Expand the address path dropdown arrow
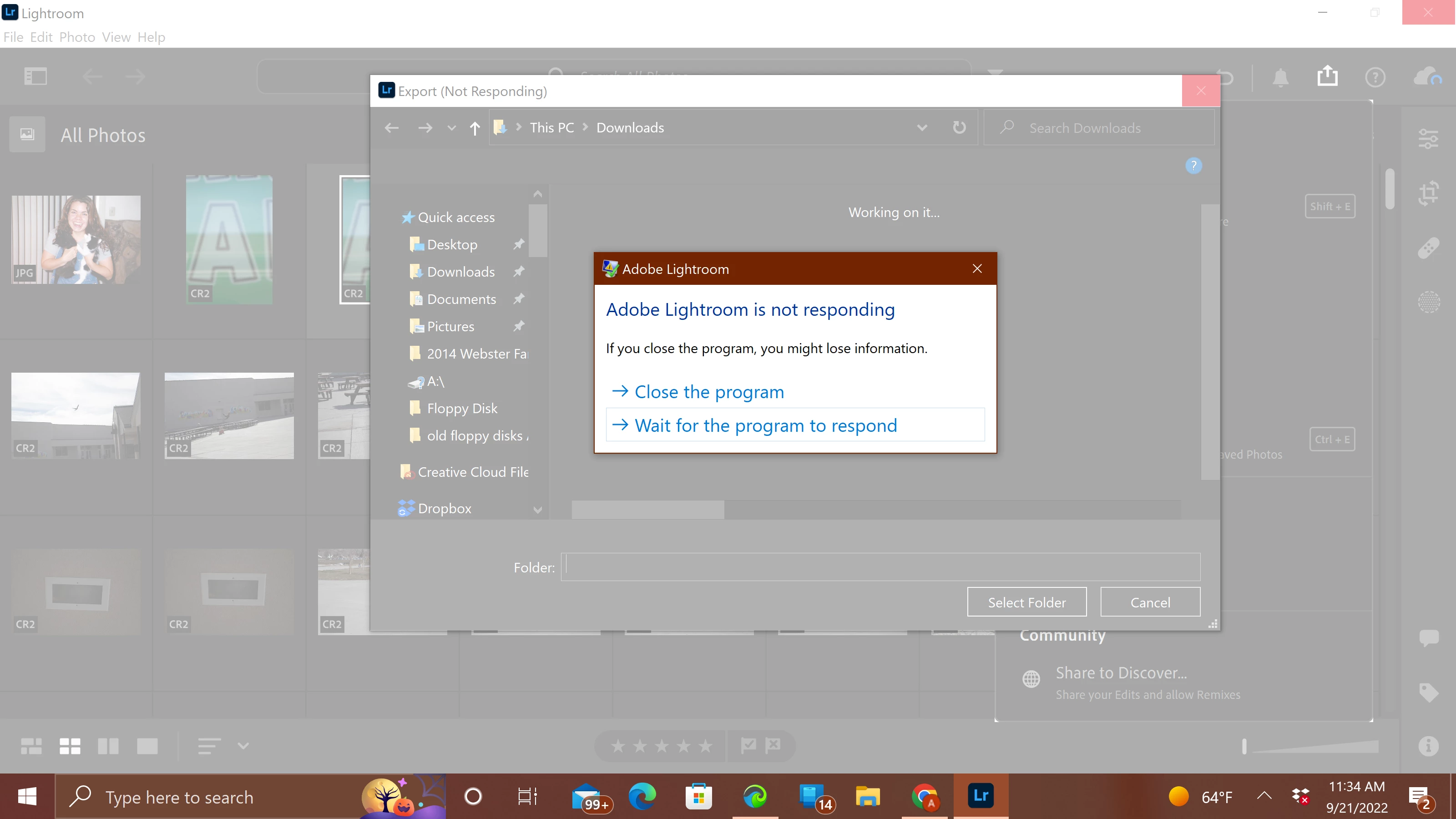1456x819 pixels. [922, 128]
